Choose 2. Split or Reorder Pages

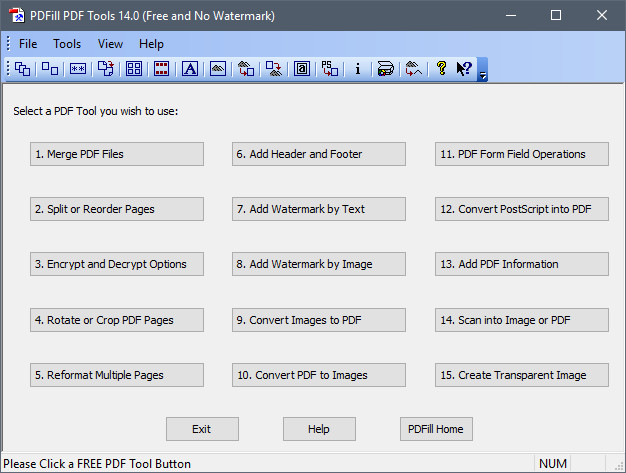pos(117,209)
